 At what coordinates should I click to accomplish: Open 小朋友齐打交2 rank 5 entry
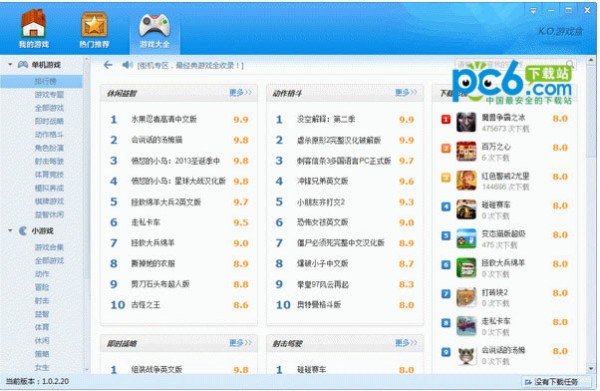click(x=321, y=202)
